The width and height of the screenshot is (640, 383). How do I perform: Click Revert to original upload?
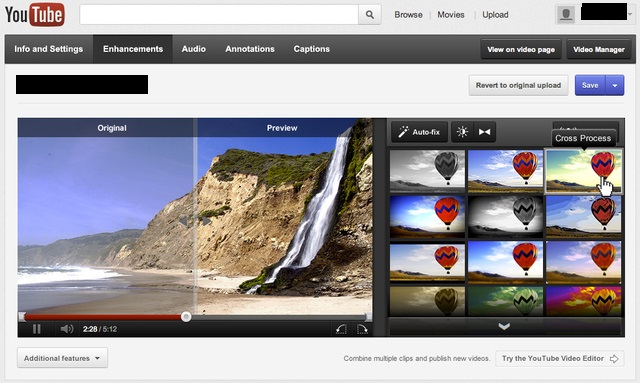point(518,85)
